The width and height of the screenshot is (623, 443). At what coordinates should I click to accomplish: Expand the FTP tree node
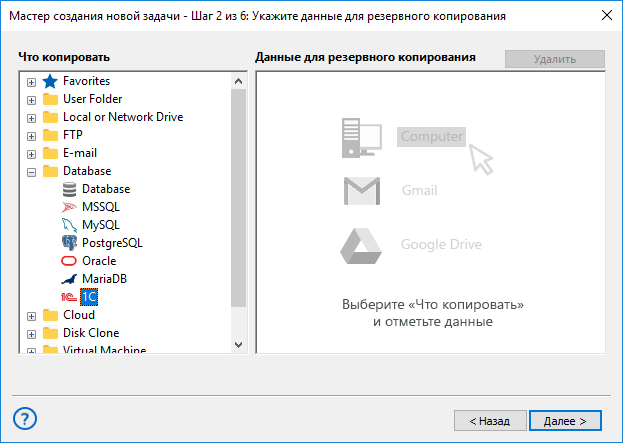(x=31, y=136)
